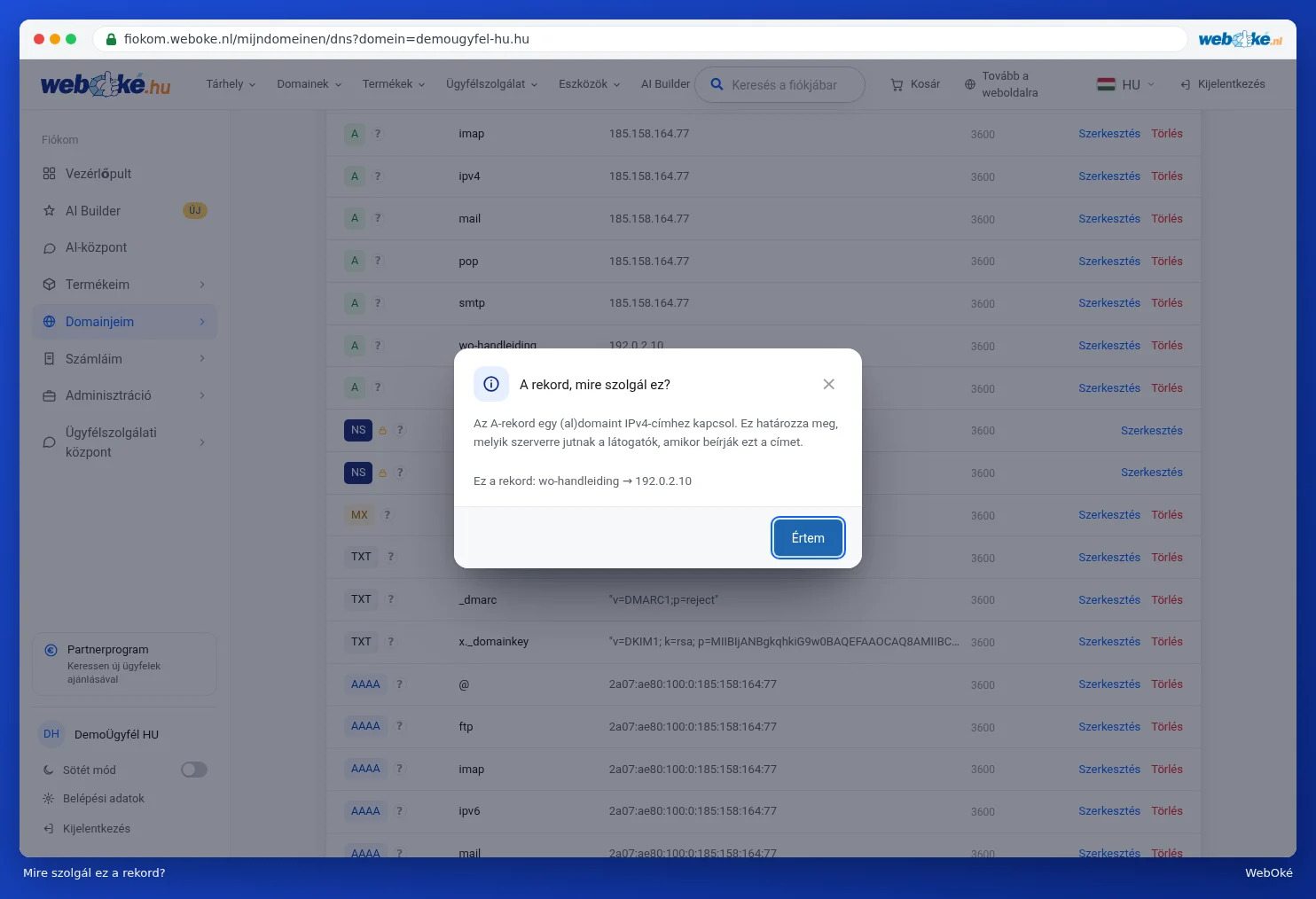Open the Ügyfélszolgálat top menu
Viewport: 1316px width, 899px height.
coord(491,84)
